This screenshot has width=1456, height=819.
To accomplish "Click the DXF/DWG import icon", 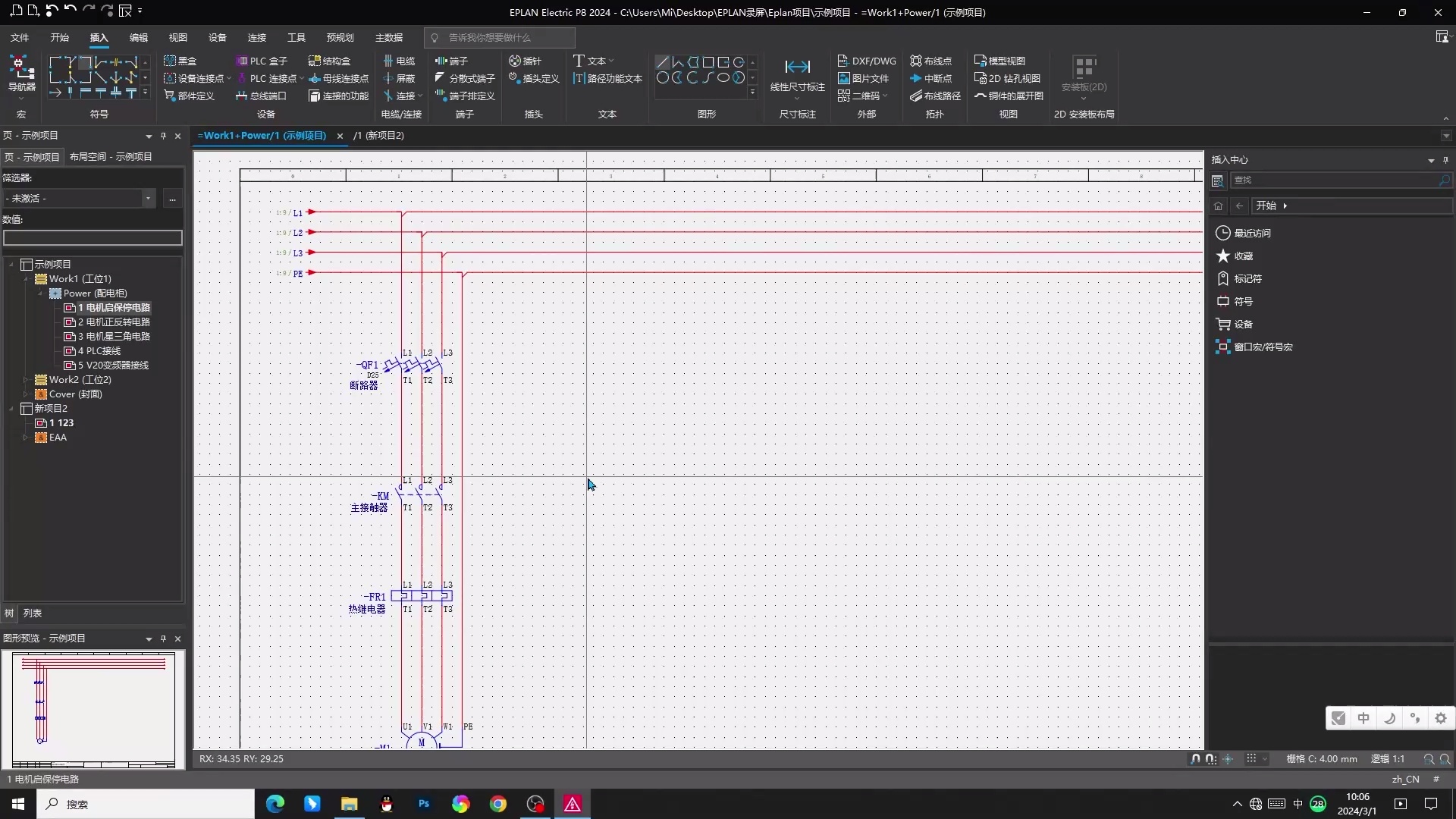I will (x=843, y=61).
